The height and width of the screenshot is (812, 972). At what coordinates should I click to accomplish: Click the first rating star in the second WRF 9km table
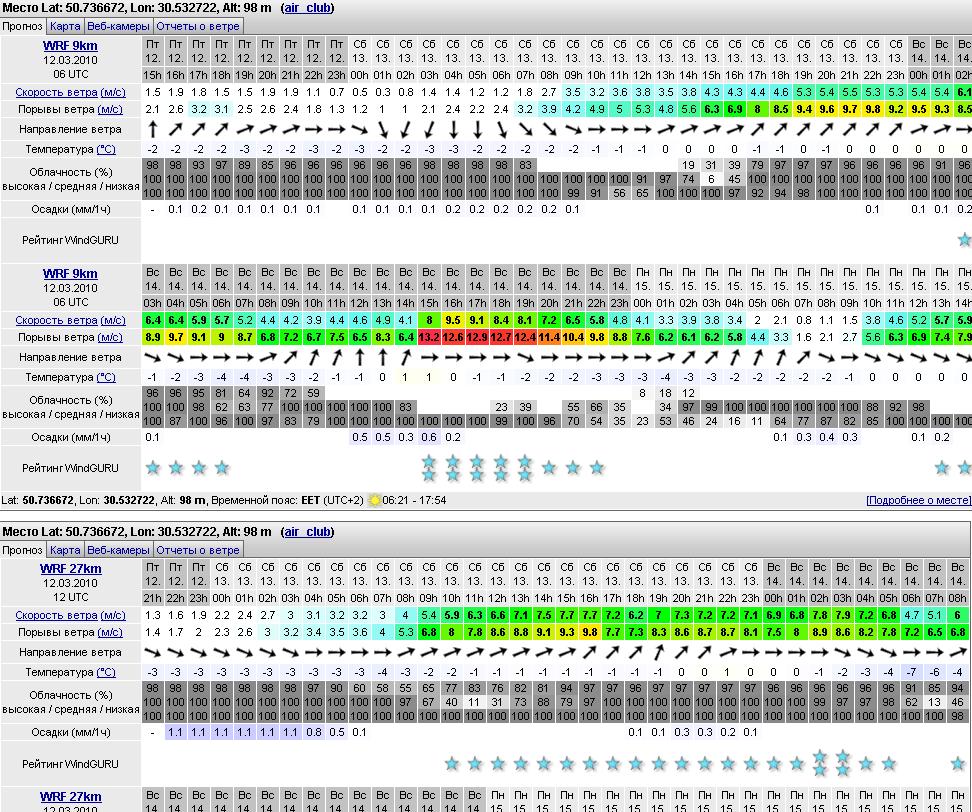(x=152, y=468)
